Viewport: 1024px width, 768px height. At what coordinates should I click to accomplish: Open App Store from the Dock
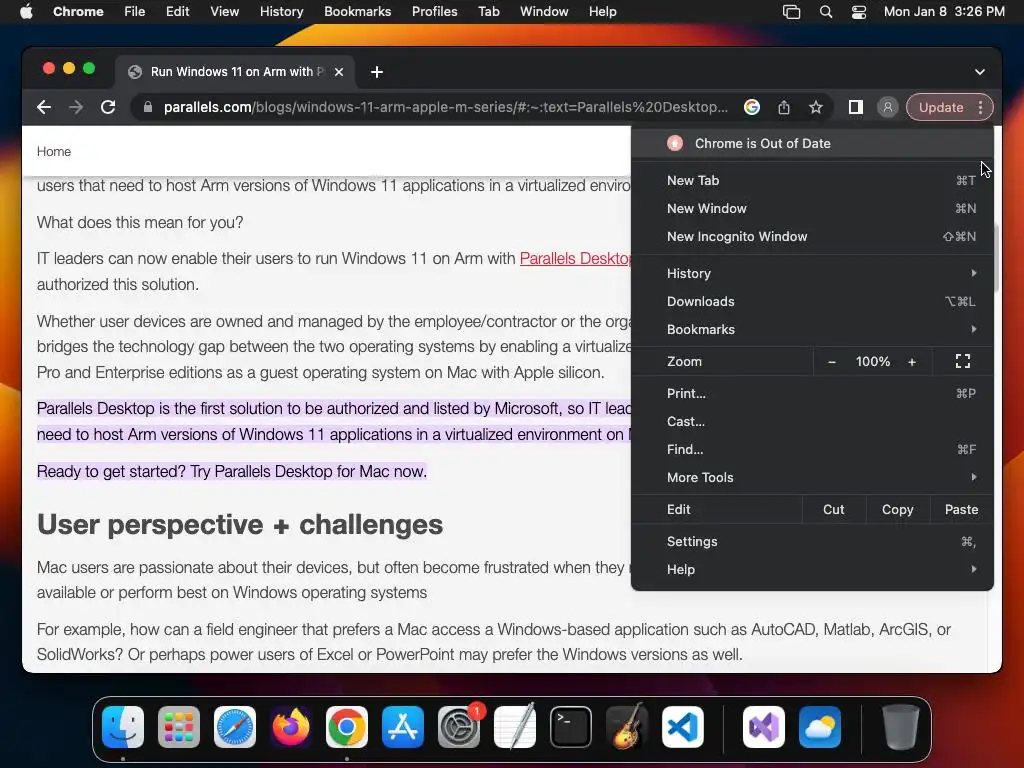tap(403, 727)
